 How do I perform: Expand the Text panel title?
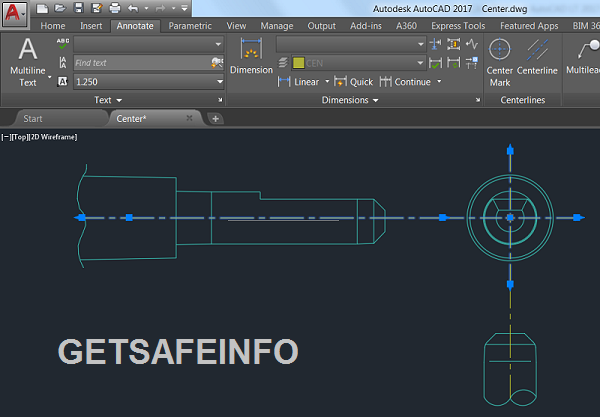pyautogui.click(x=108, y=100)
